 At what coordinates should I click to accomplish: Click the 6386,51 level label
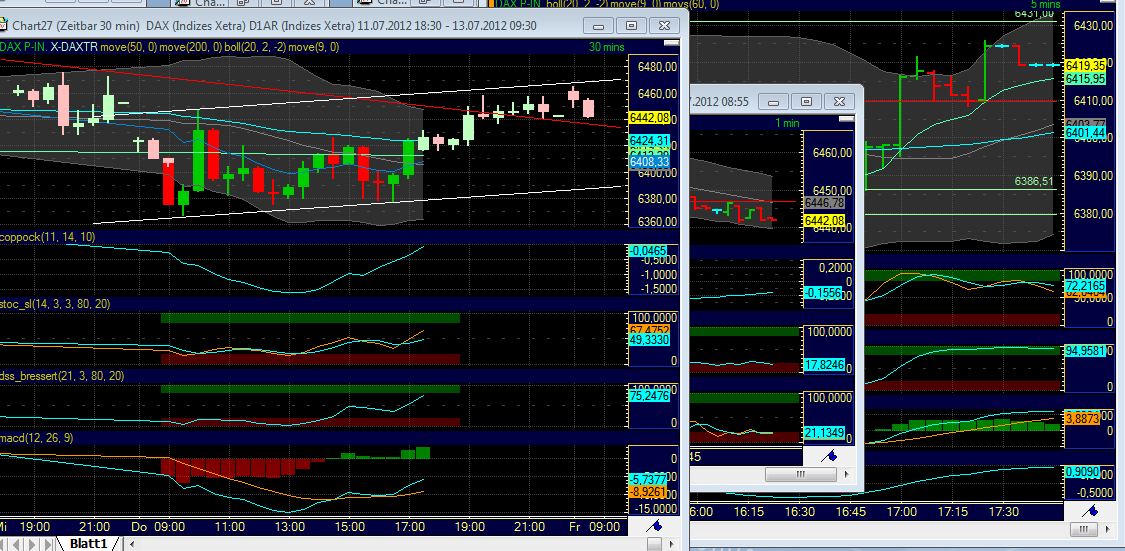click(1034, 182)
